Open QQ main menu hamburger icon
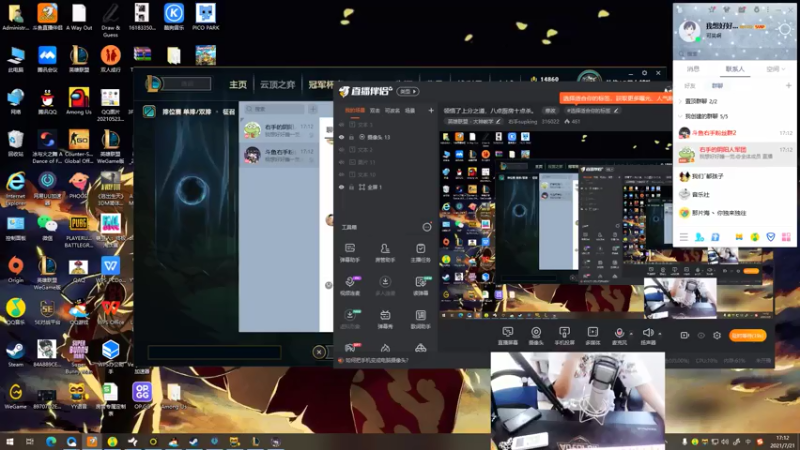Image resolution: width=800 pixels, height=450 pixels. (x=684, y=237)
